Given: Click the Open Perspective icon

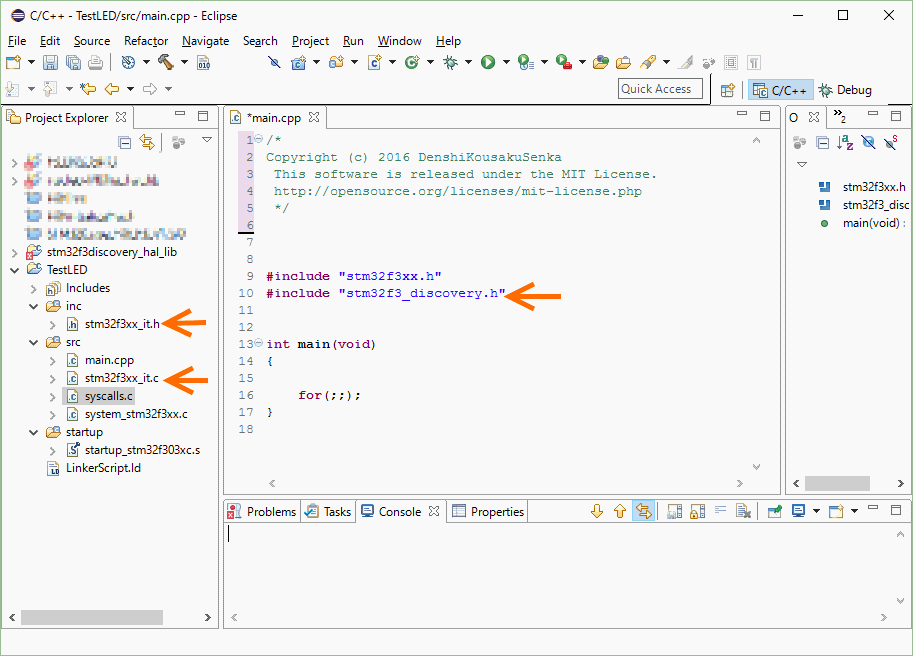Looking at the screenshot, I should click(x=728, y=90).
